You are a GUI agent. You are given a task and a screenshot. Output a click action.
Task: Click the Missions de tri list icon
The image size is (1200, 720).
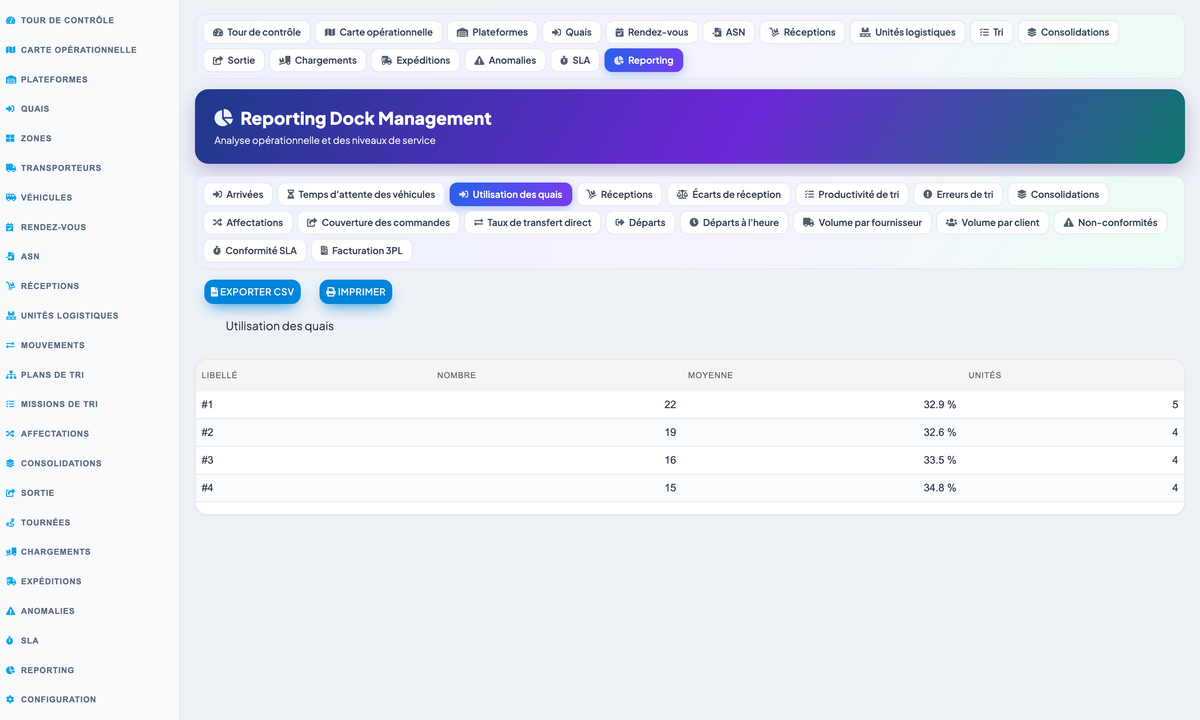click(x=10, y=404)
